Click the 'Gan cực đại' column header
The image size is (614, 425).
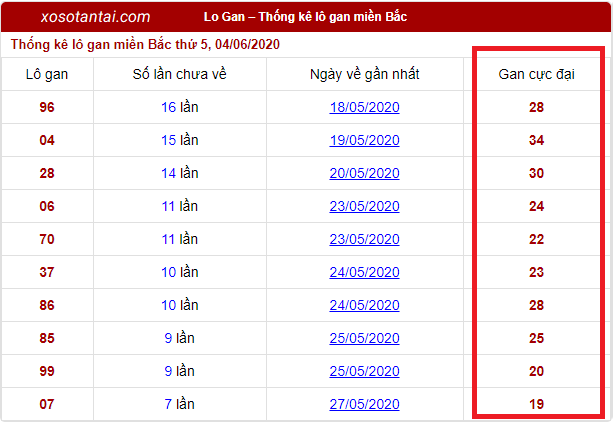click(x=536, y=74)
